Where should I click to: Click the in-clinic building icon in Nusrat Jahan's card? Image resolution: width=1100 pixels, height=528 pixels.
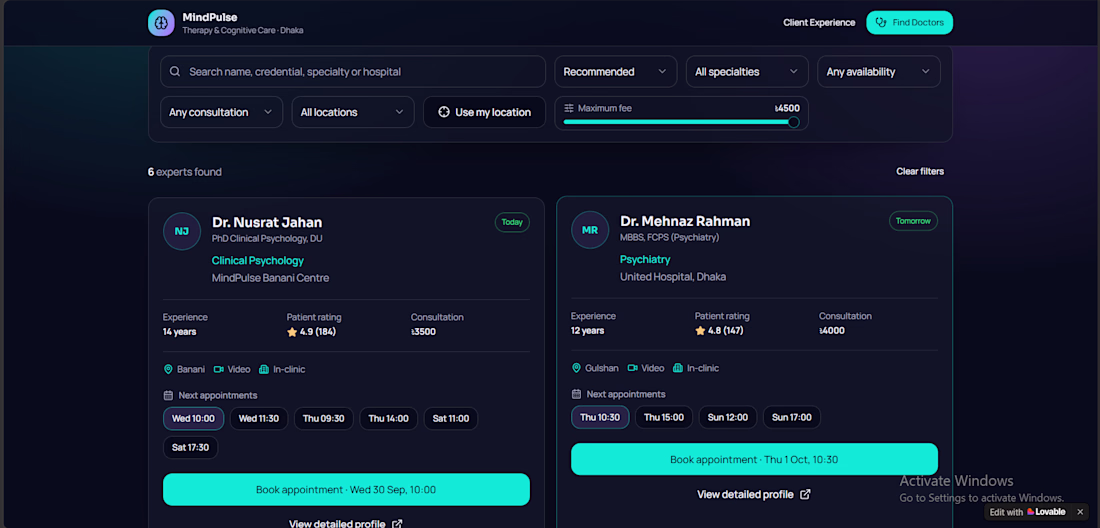click(x=264, y=370)
